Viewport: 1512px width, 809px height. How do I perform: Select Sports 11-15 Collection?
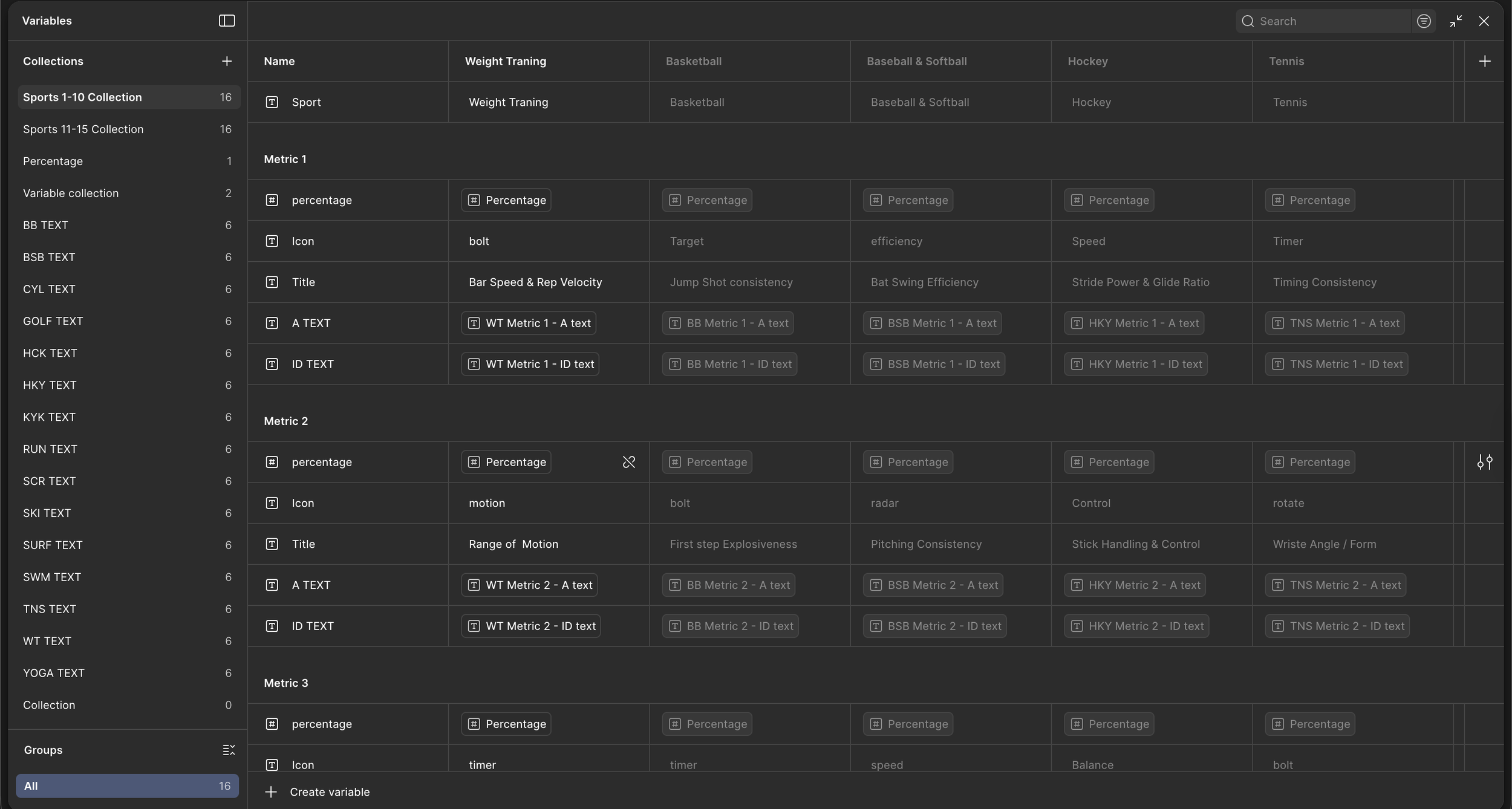tap(83, 129)
